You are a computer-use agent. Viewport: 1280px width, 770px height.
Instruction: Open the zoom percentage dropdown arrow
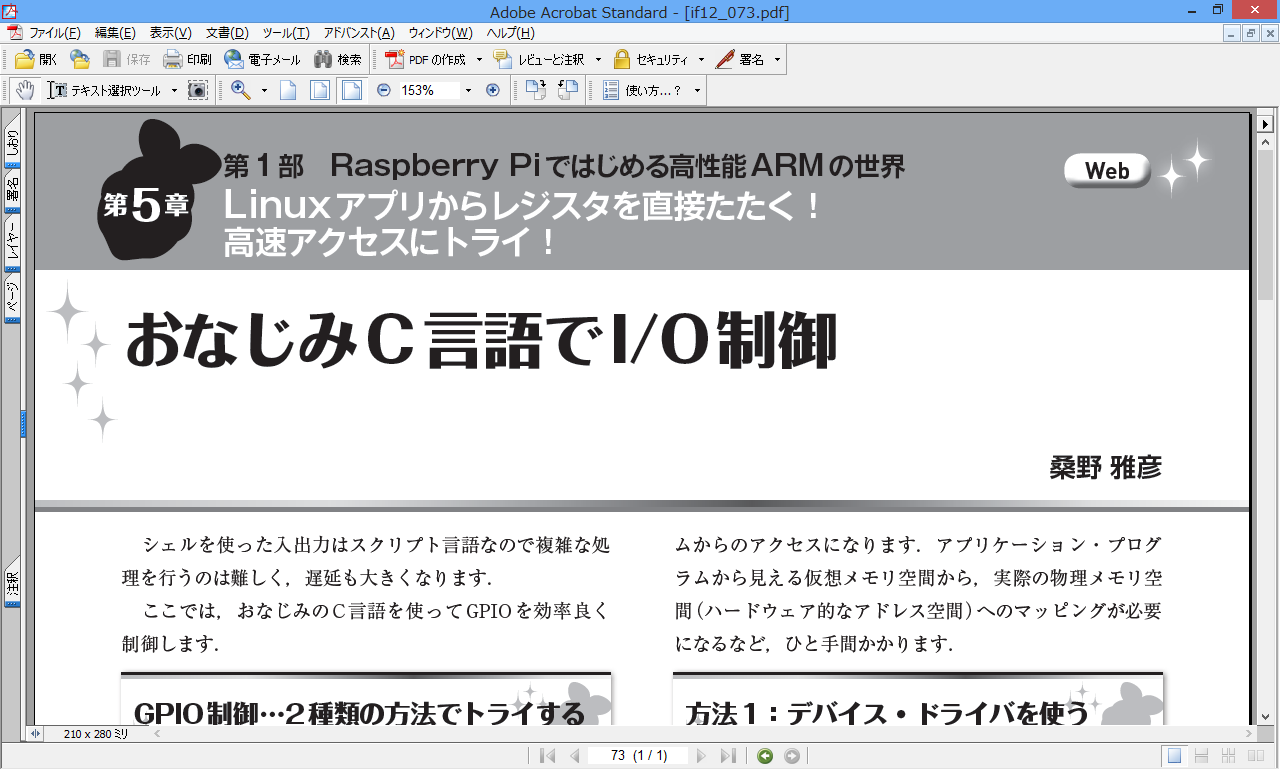click(467, 90)
